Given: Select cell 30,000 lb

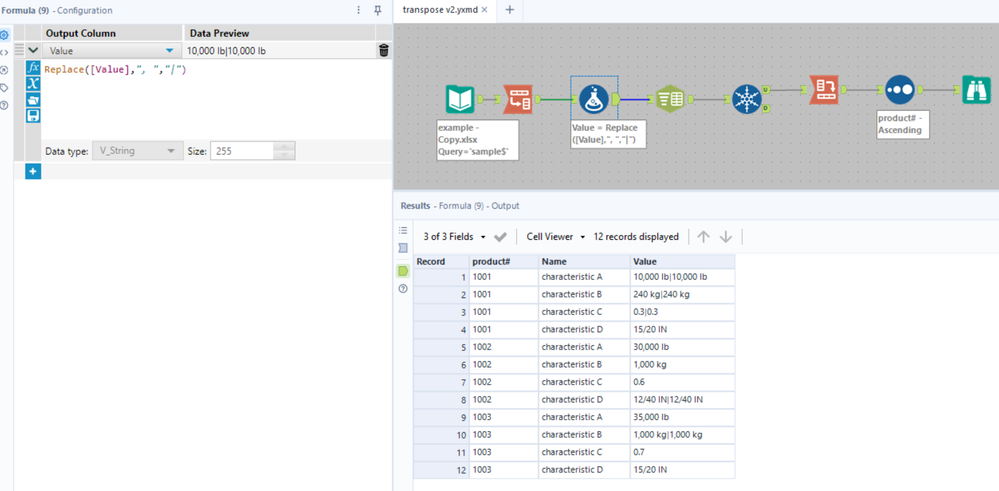Looking at the screenshot, I should point(682,347).
